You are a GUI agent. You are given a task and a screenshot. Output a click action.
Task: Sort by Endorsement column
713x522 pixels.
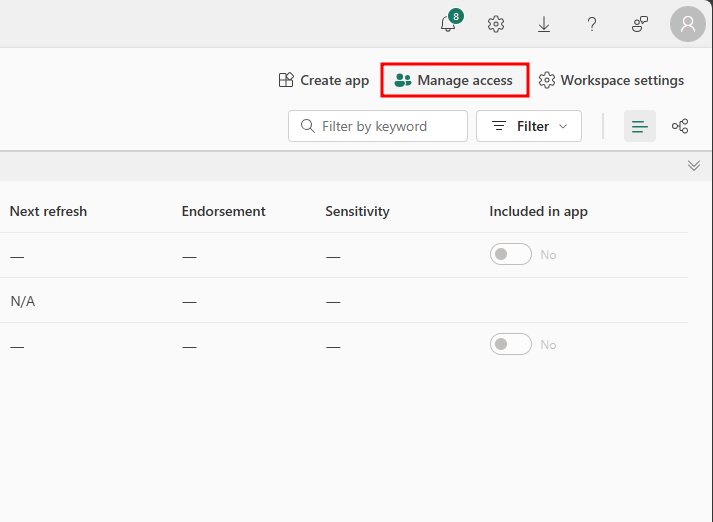tap(223, 211)
